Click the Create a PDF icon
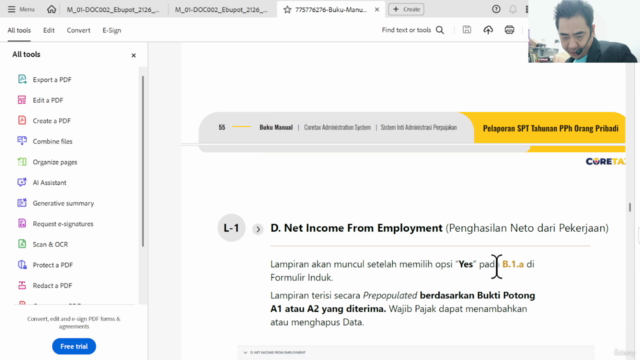Image resolution: width=640 pixels, height=360 pixels. (22, 120)
